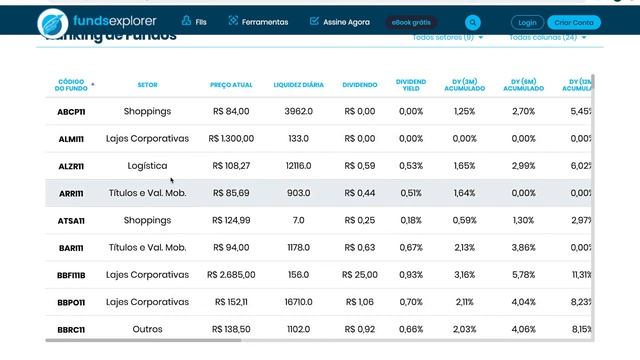Open fund BBPO11
The height and width of the screenshot is (360, 640).
click(x=71, y=303)
